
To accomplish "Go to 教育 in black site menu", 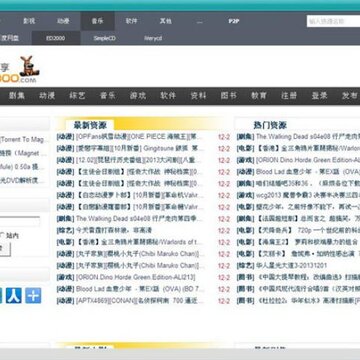I will (x=259, y=96).
